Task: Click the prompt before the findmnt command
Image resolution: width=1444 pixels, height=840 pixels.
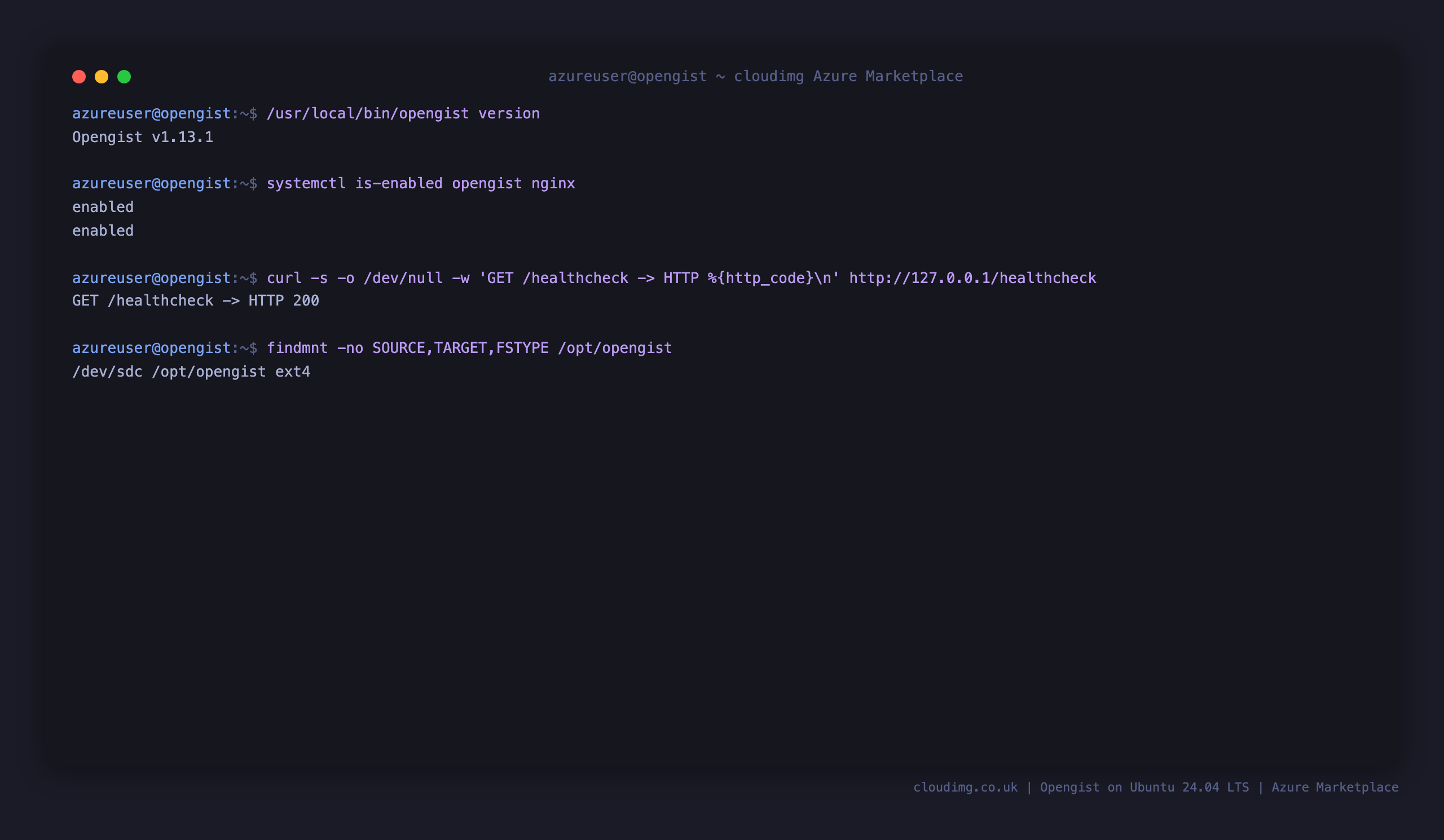Action: pyautogui.click(x=165, y=348)
